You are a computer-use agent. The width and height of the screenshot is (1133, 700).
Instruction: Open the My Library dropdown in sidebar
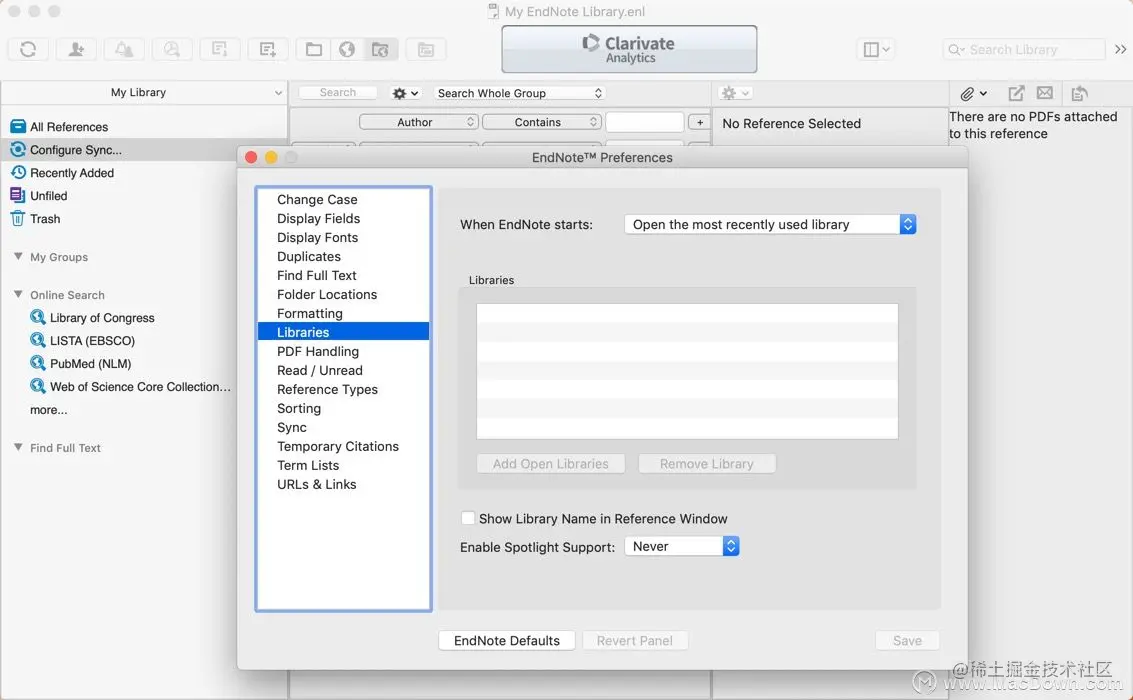(x=145, y=92)
